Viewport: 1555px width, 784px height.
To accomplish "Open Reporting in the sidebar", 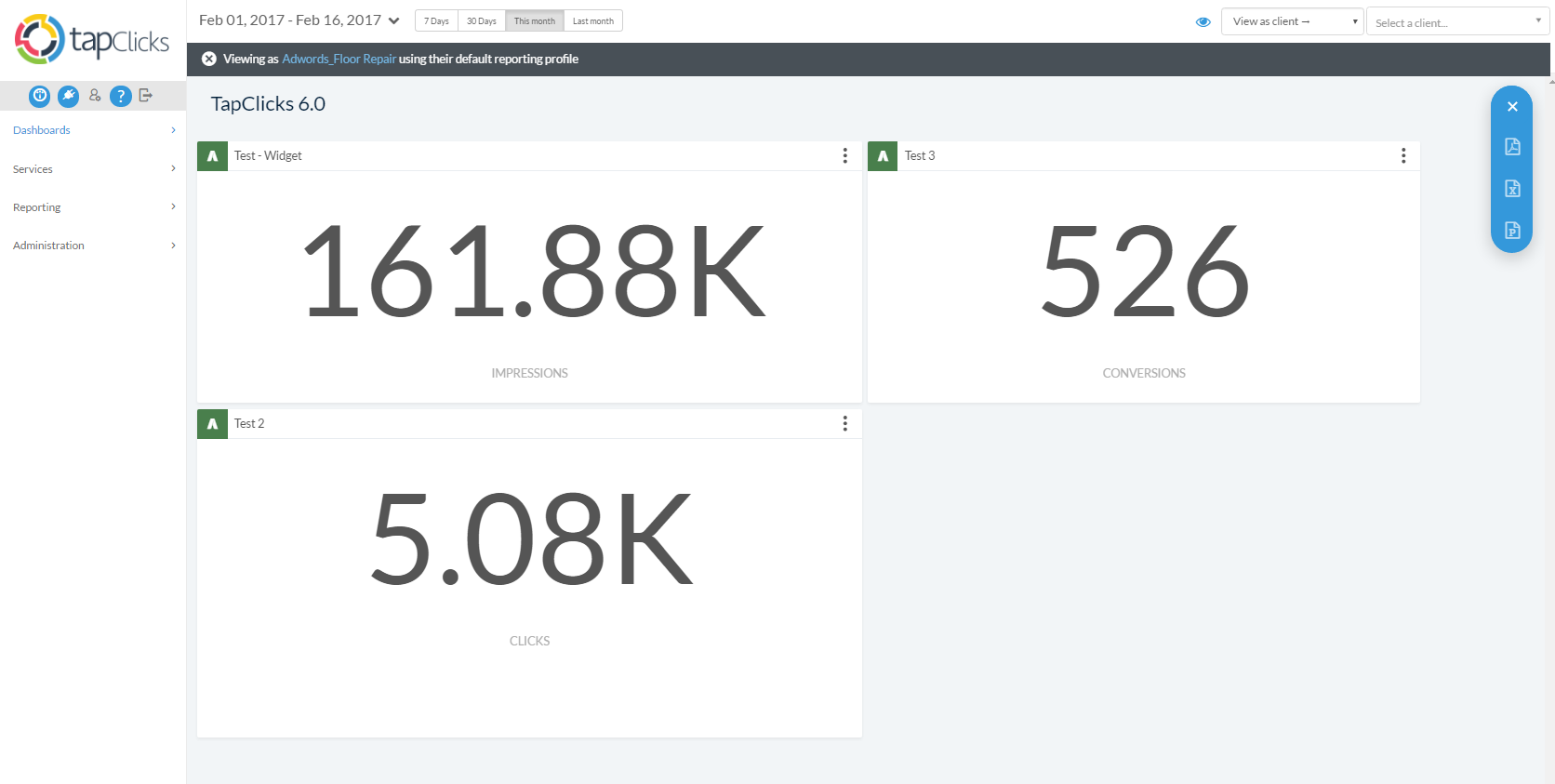I will [x=37, y=207].
